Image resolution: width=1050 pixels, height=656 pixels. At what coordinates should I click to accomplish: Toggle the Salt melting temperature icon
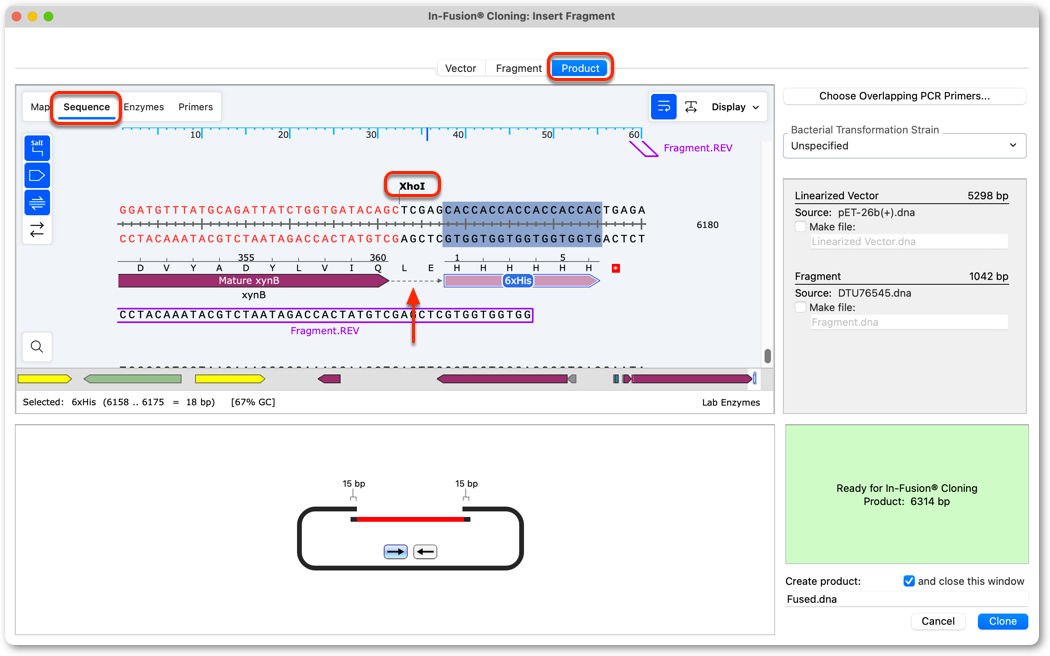click(x=37, y=148)
